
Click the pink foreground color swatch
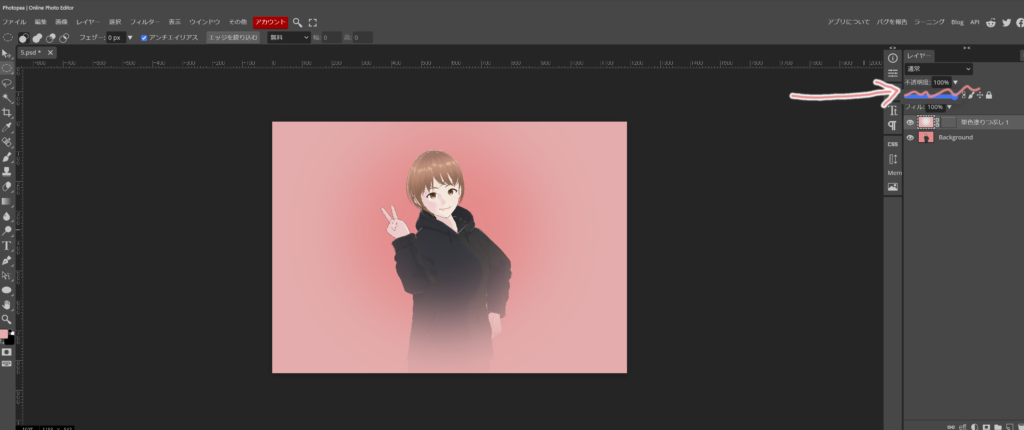pyautogui.click(x=5, y=335)
